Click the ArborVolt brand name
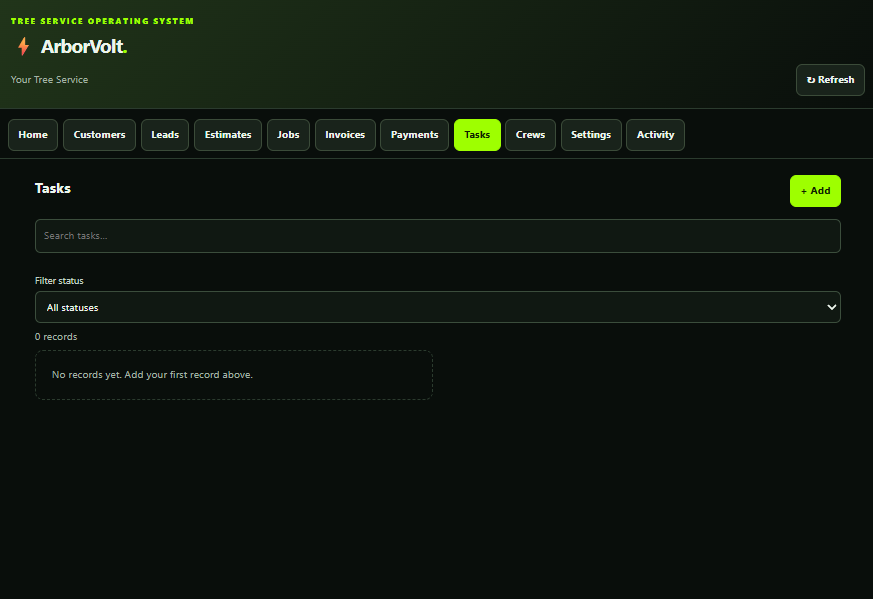 tap(84, 47)
